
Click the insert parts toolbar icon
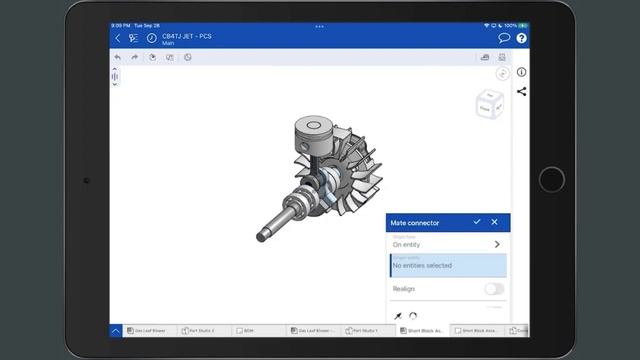[170, 58]
